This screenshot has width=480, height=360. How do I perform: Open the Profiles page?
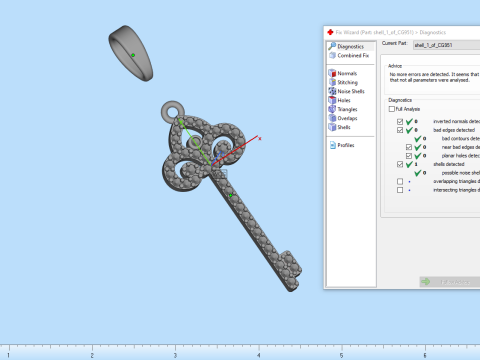[x=342, y=145]
